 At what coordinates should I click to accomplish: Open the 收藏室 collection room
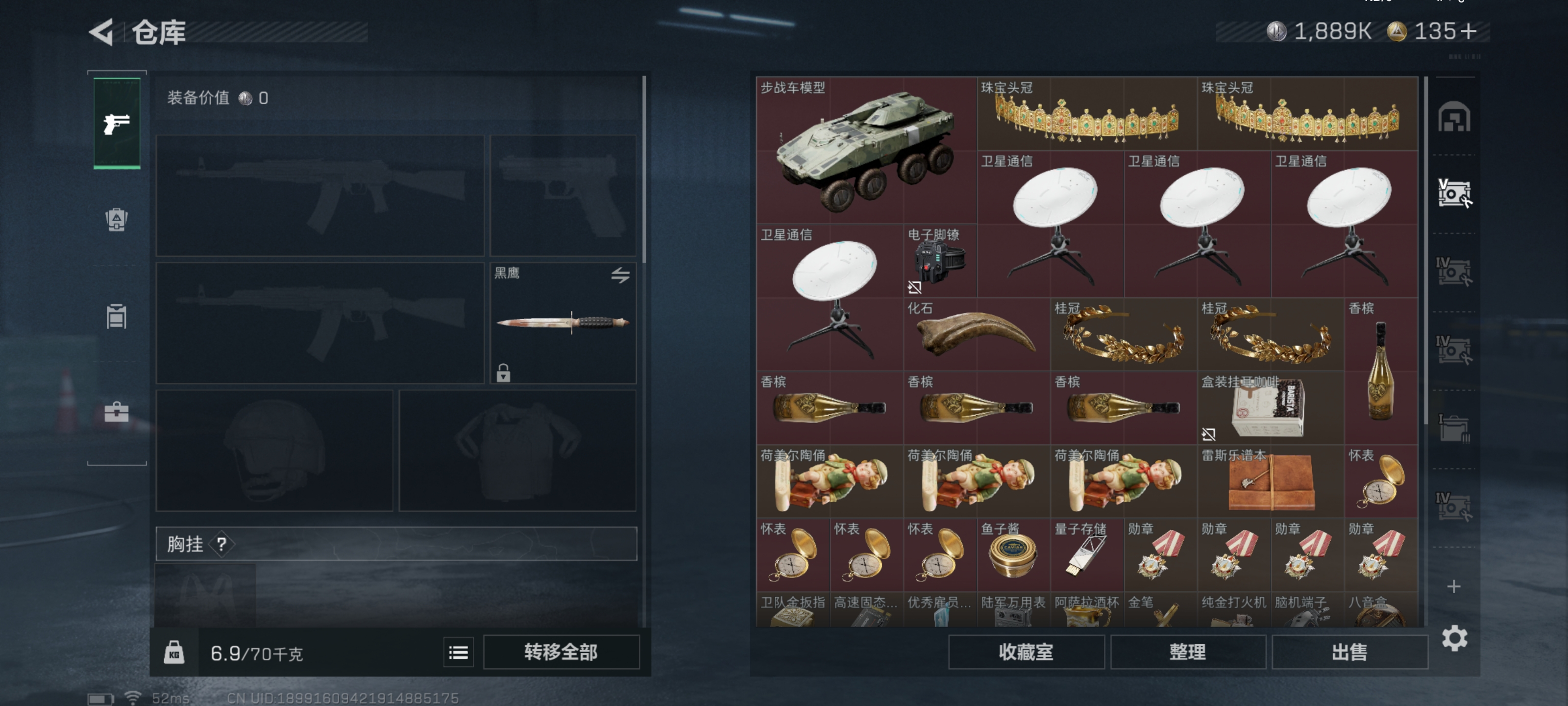(1026, 652)
